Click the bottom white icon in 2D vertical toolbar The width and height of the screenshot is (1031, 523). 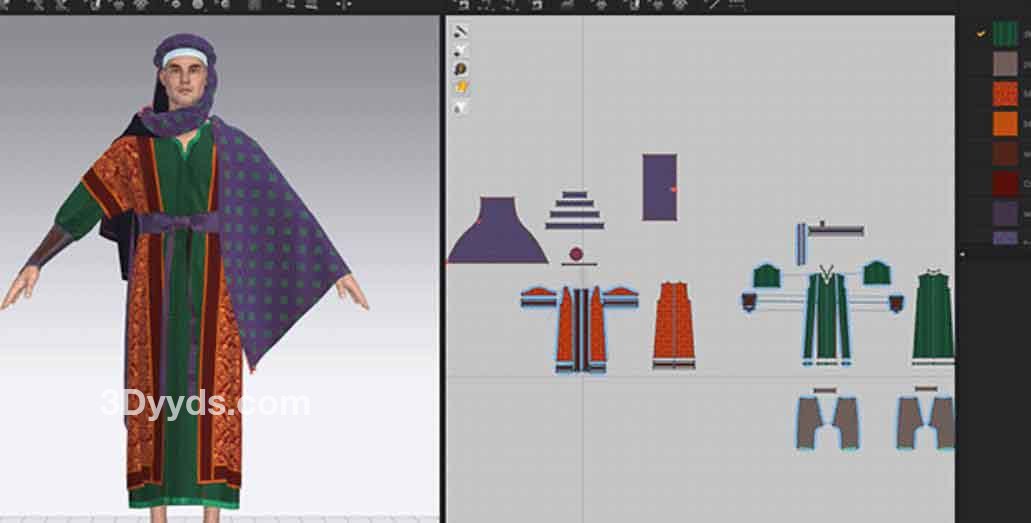pos(461,107)
